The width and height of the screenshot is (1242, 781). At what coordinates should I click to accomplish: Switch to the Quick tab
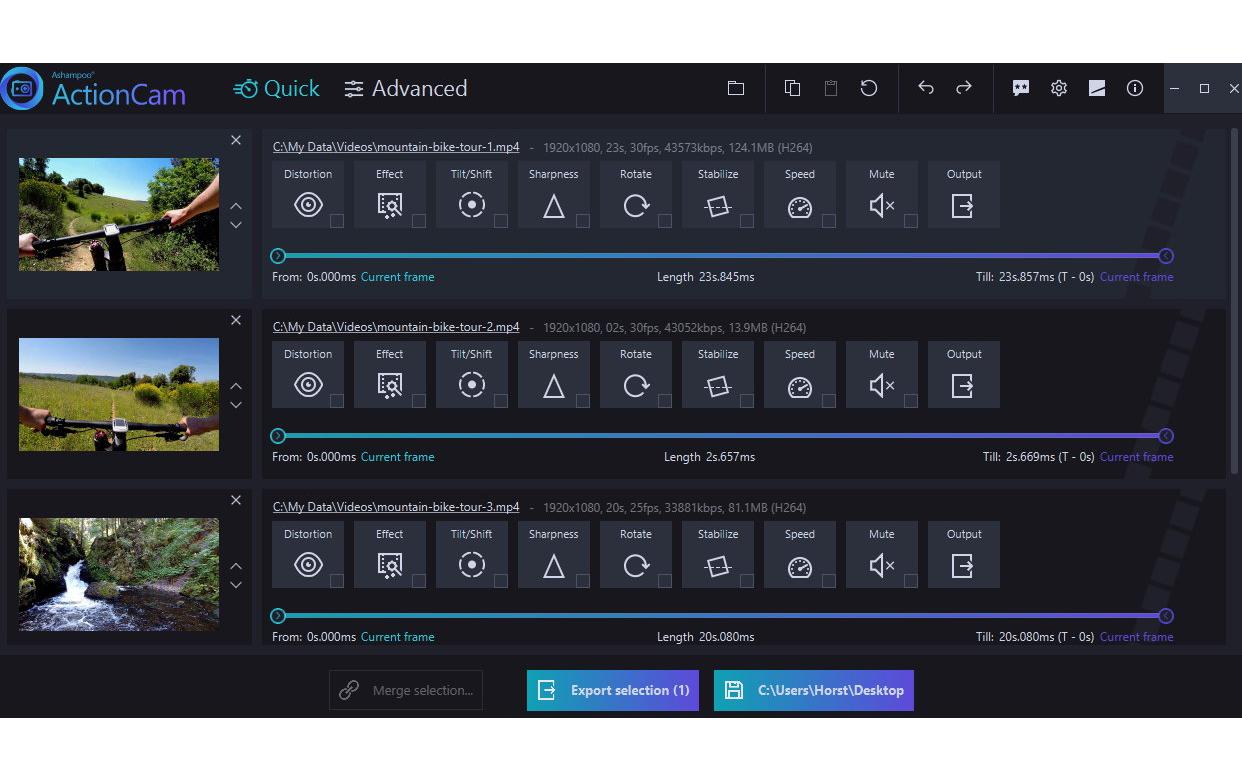[x=277, y=89]
